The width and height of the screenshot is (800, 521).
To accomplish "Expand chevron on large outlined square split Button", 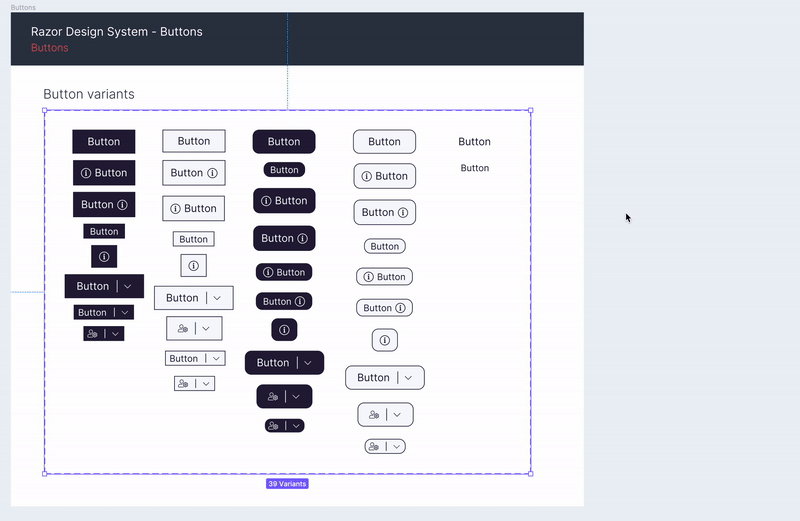I will pos(217,298).
